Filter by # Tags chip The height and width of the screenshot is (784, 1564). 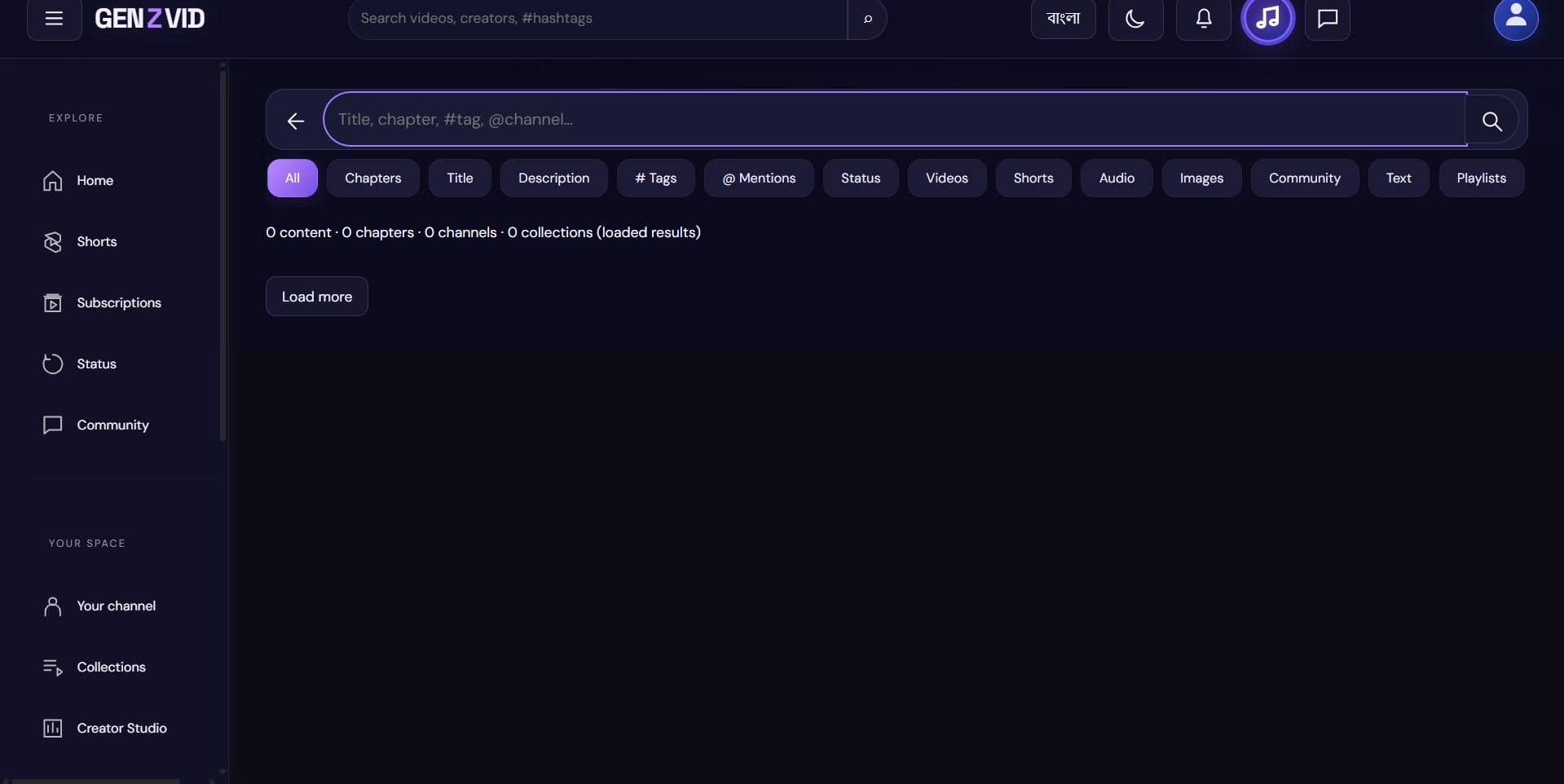pyautogui.click(x=656, y=178)
